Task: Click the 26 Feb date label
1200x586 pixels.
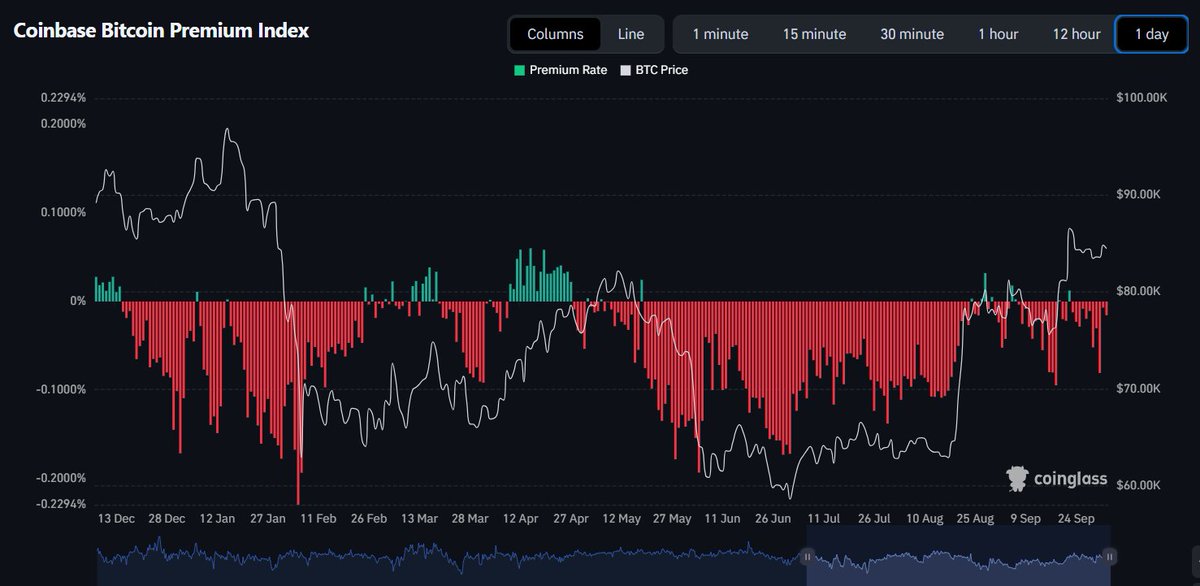Action: pyautogui.click(x=369, y=519)
